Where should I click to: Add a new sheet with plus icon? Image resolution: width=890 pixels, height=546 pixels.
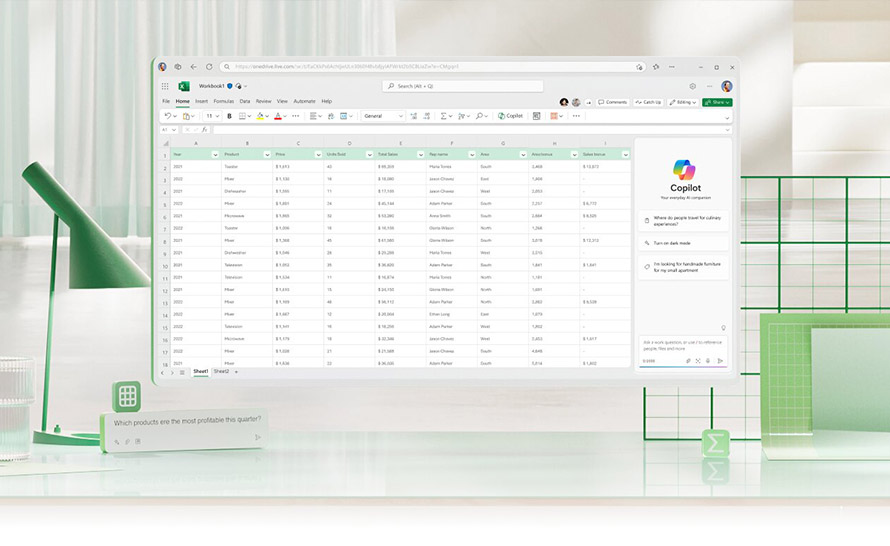(x=237, y=372)
